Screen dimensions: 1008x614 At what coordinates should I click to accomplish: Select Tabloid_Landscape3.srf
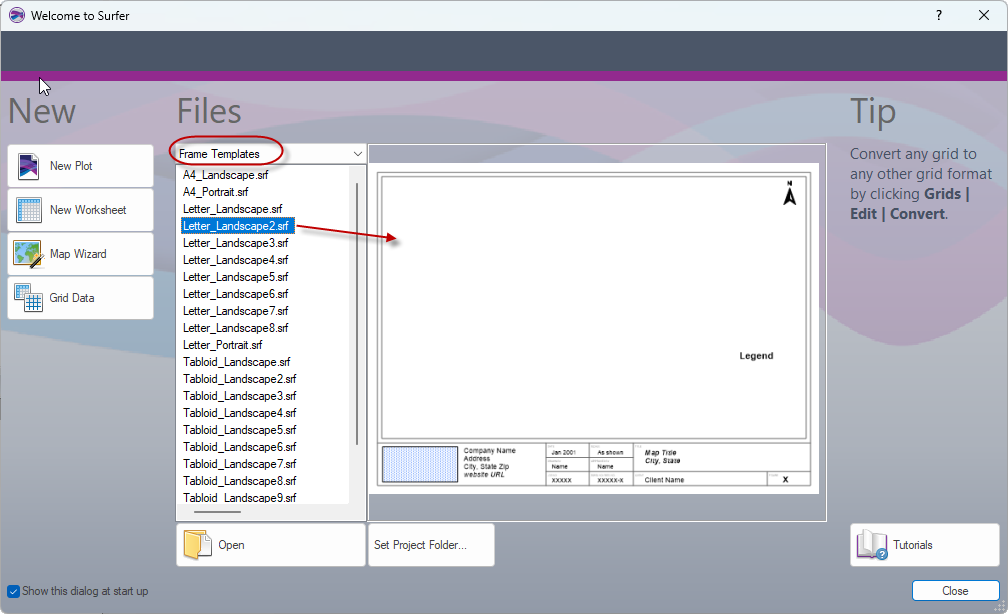pos(239,396)
